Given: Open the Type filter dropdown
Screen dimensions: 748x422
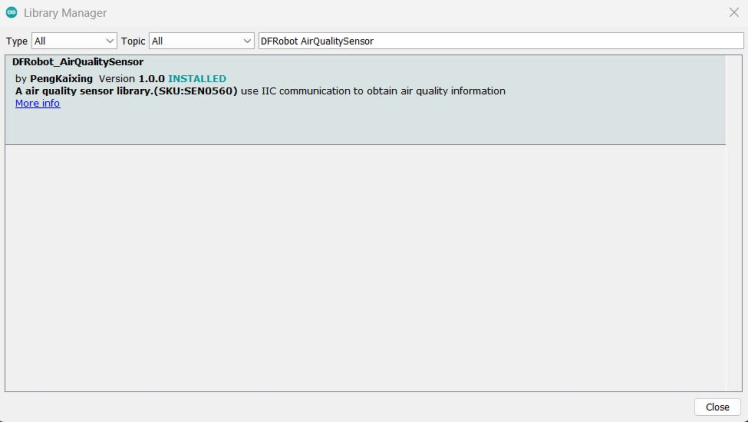Looking at the screenshot, I should [74, 41].
